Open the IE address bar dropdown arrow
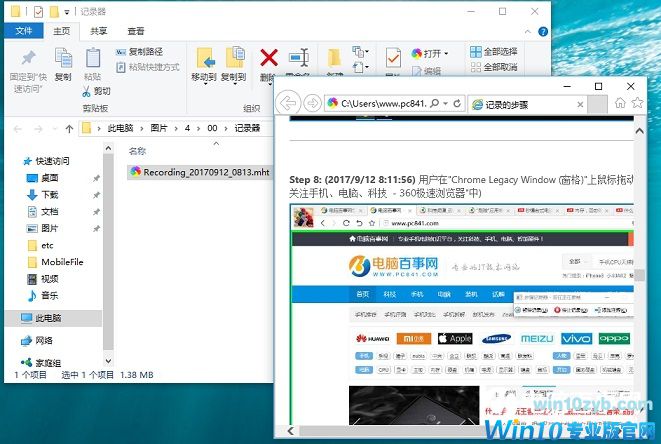Screen dimensions: 661x444 click(x=446, y=103)
